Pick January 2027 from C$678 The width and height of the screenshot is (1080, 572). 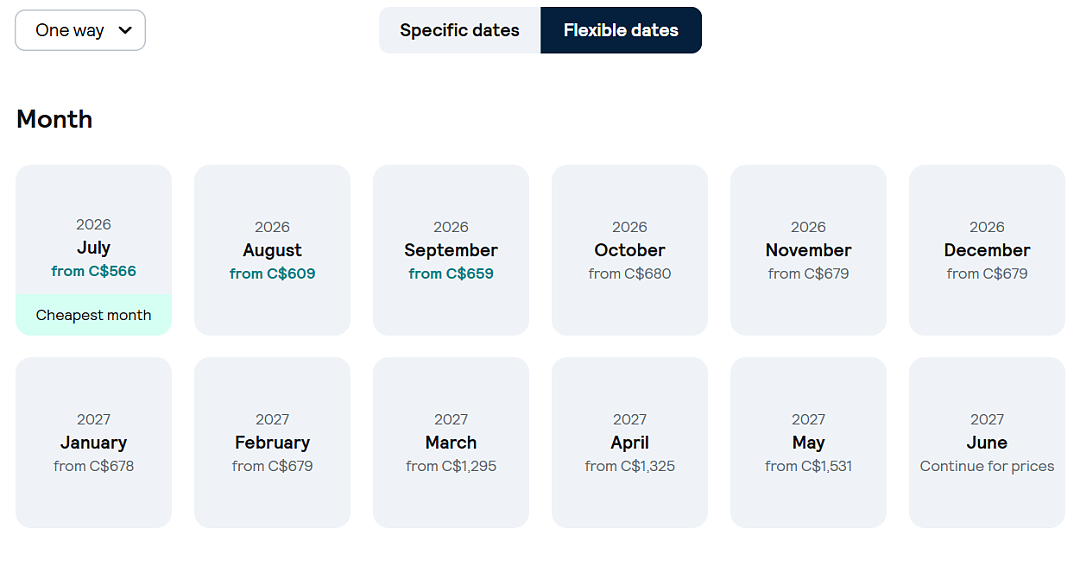94,442
